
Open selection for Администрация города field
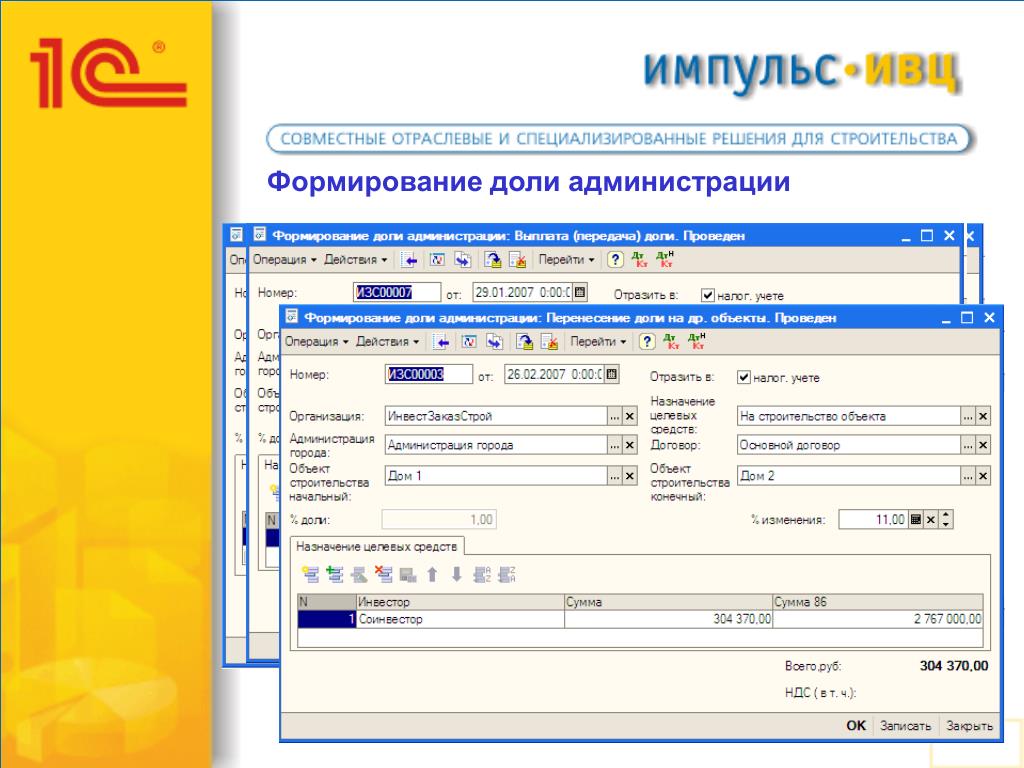coord(615,445)
